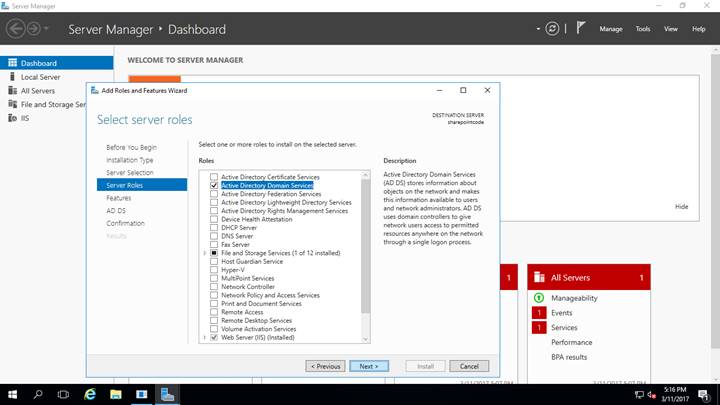Go to Before You Begin wizard step
The width and height of the screenshot is (720, 405).
pyautogui.click(x=131, y=147)
